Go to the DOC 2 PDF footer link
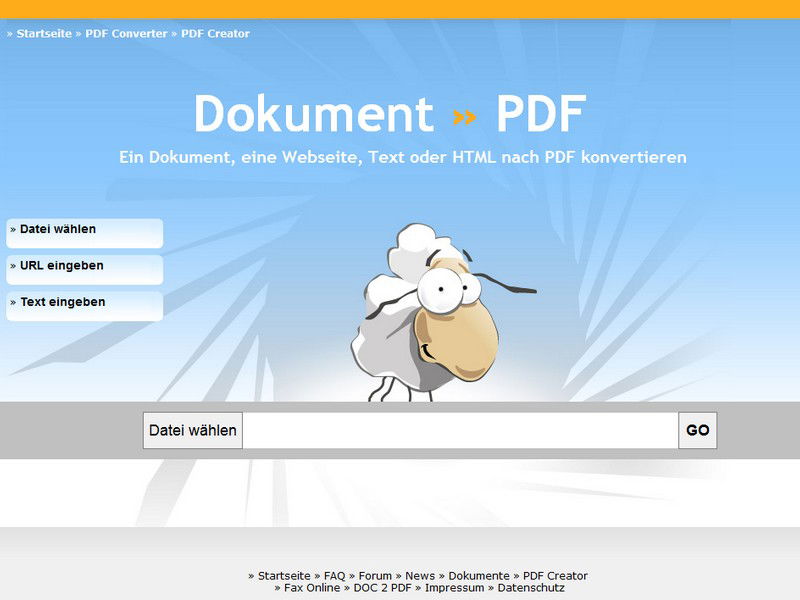Viewport: 800px width, 600px height. (x=382, y=588)
